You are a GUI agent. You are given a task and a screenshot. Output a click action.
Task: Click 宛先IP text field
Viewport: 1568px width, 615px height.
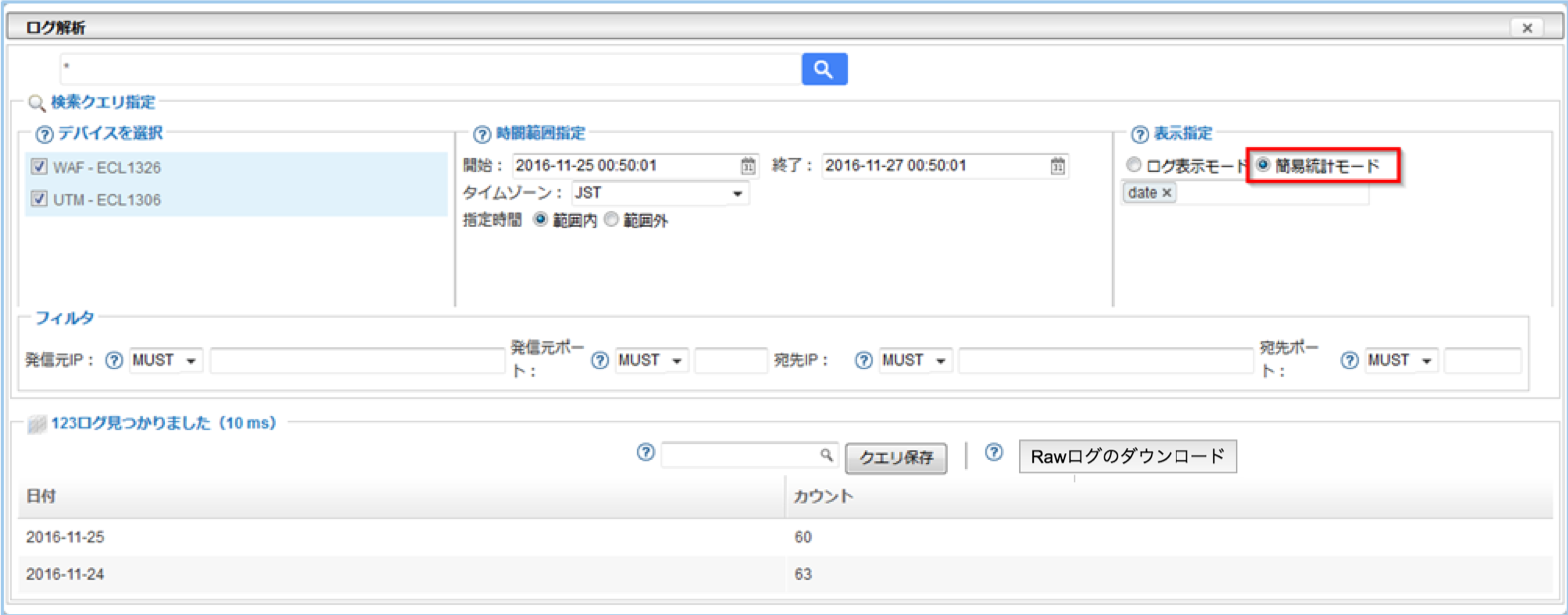click(1106, 361)
